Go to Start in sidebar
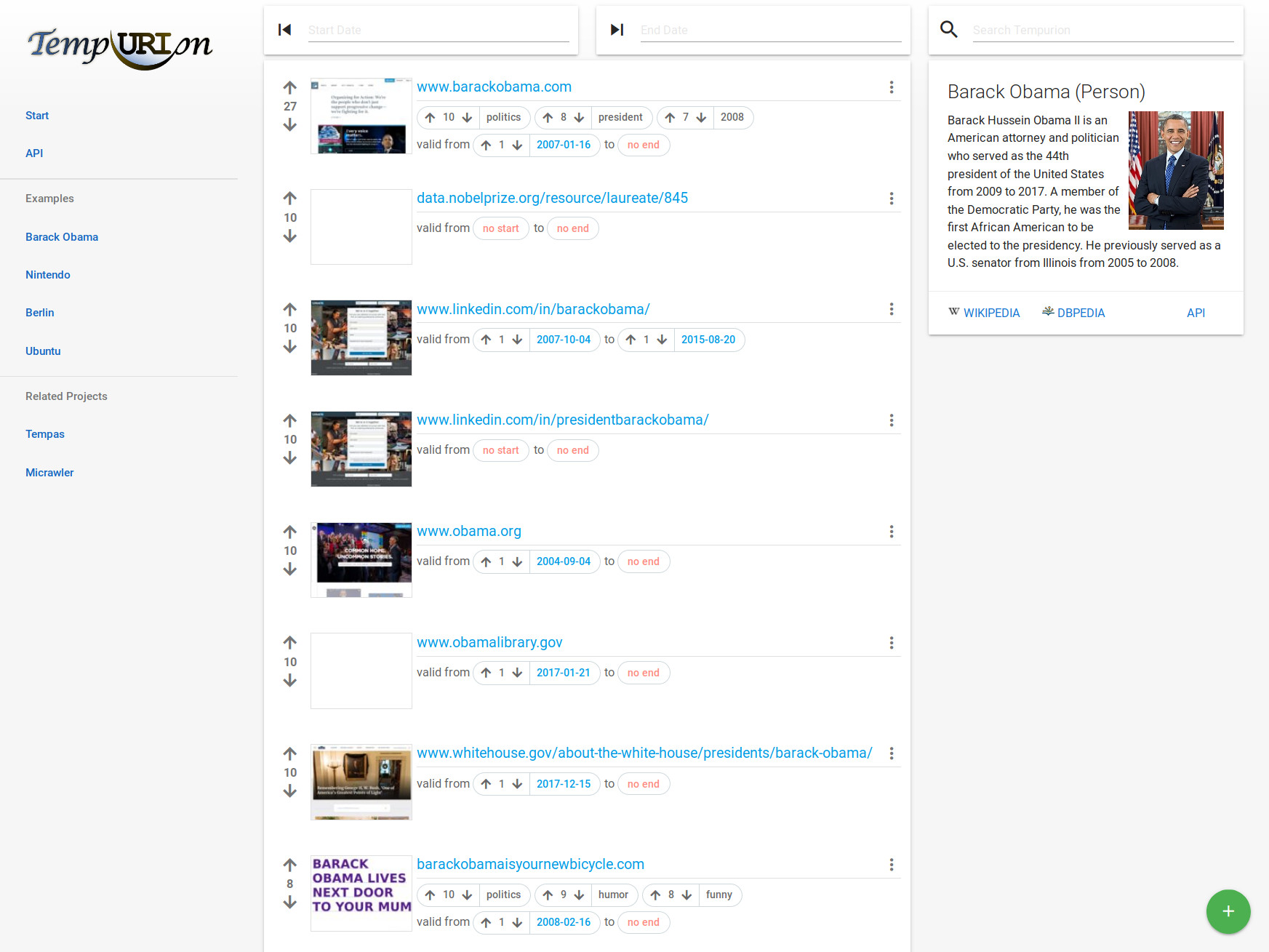Viewport: 1269px width, 952px height. tap(37, 116)
